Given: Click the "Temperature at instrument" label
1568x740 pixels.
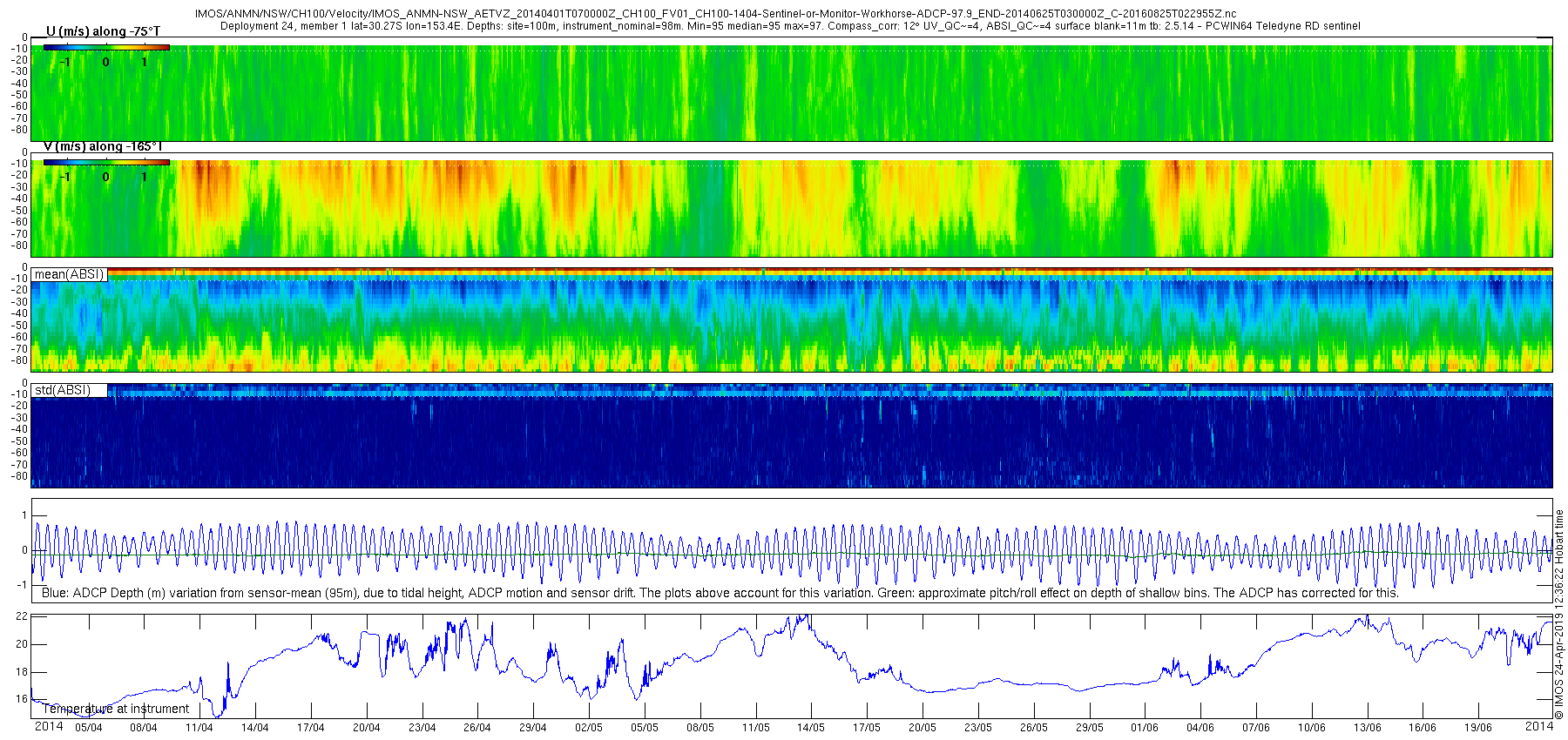Looking at the screenshot, I should pyautogui.click(x=116, y=709).
